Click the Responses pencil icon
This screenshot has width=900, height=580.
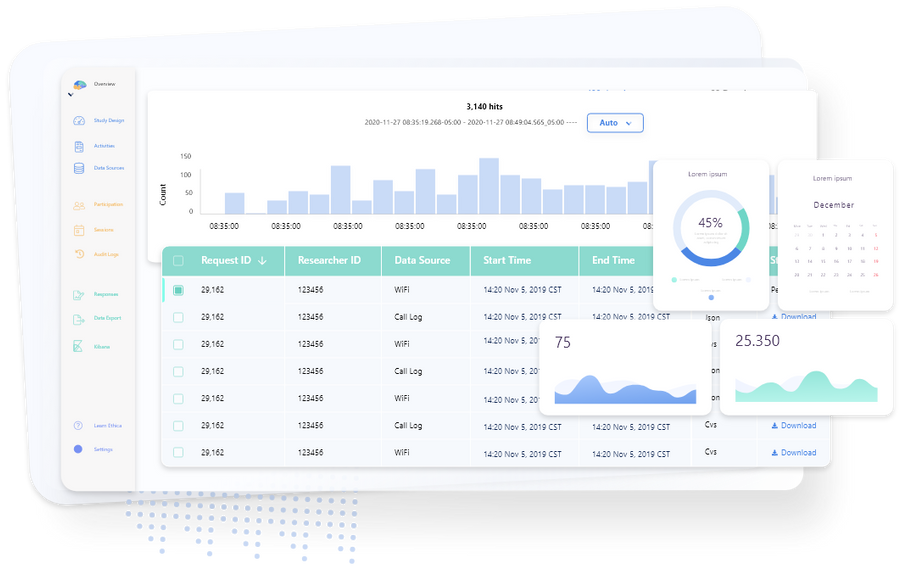[77, 293]
